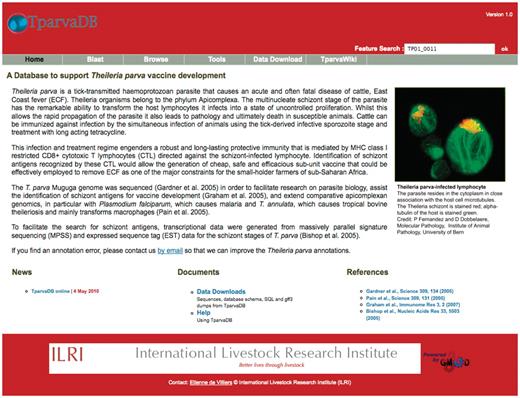The height and width of the screenshot is (398, 520).
Task: Open Etienne de Villiers contact link
Action: (x=211, y=382)
